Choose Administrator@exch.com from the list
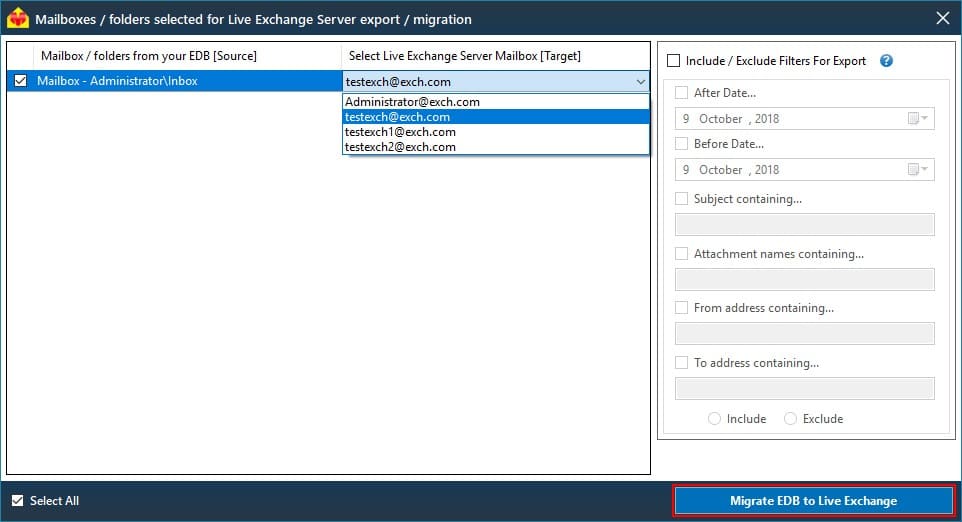Image resolution: width=962 pixels, height=522 pixels. [412, 102]
